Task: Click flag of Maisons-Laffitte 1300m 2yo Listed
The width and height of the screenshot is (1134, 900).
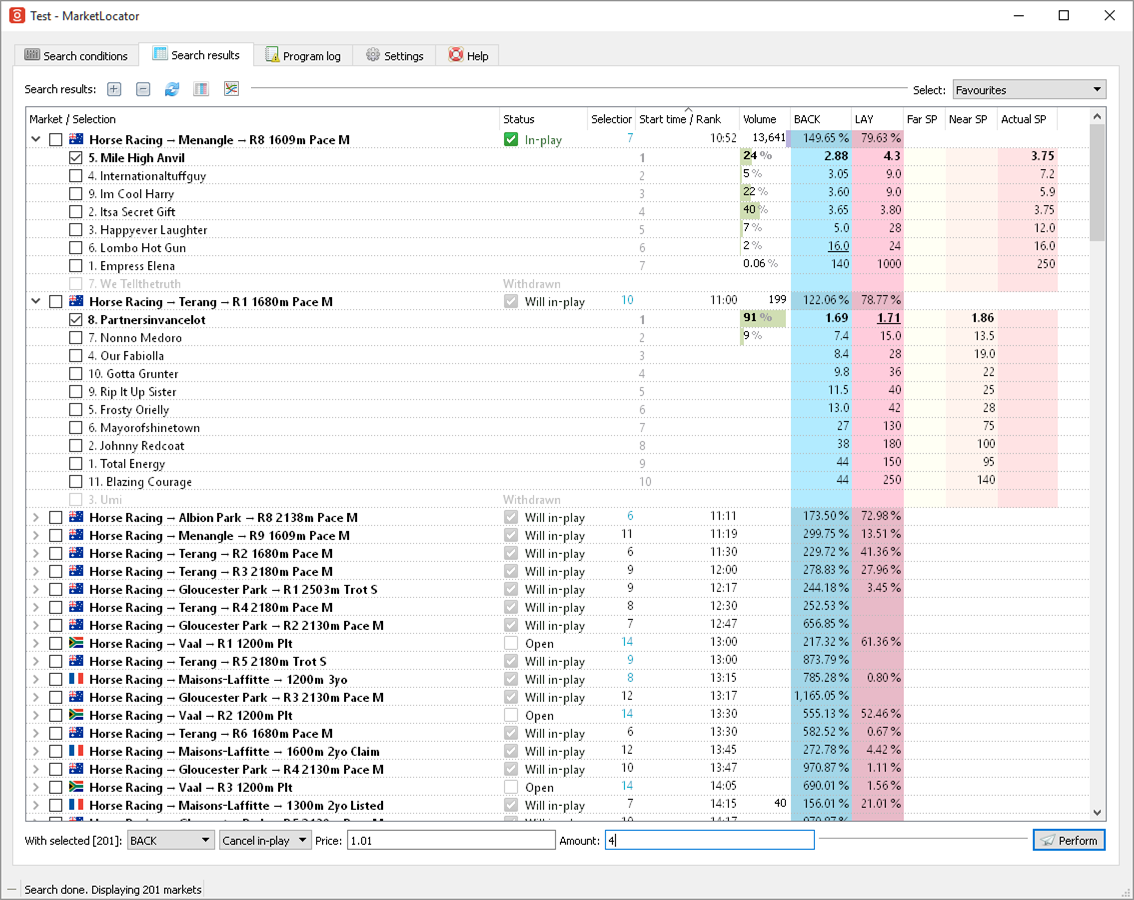Action: point(76,805)
